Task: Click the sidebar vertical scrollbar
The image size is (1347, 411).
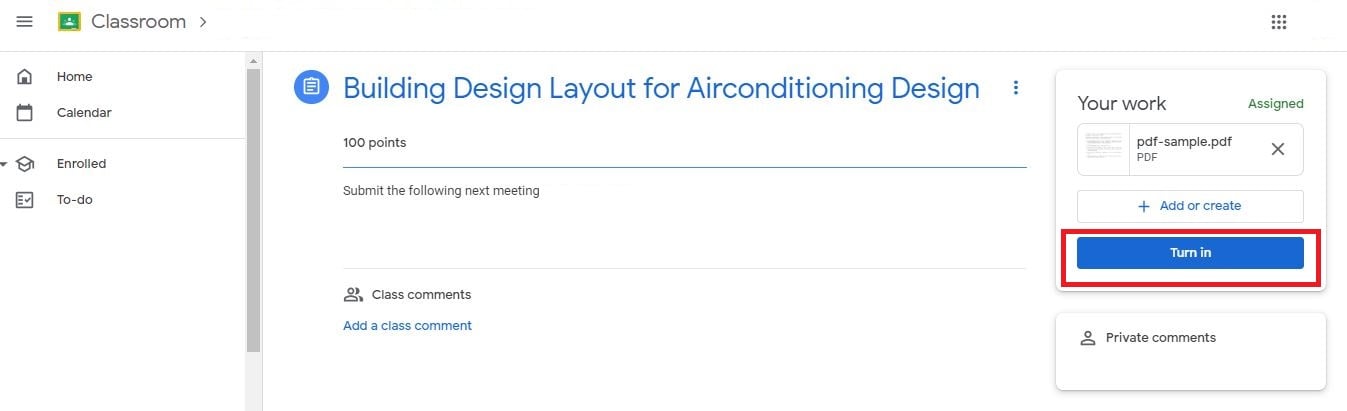Action: [253, 210]
